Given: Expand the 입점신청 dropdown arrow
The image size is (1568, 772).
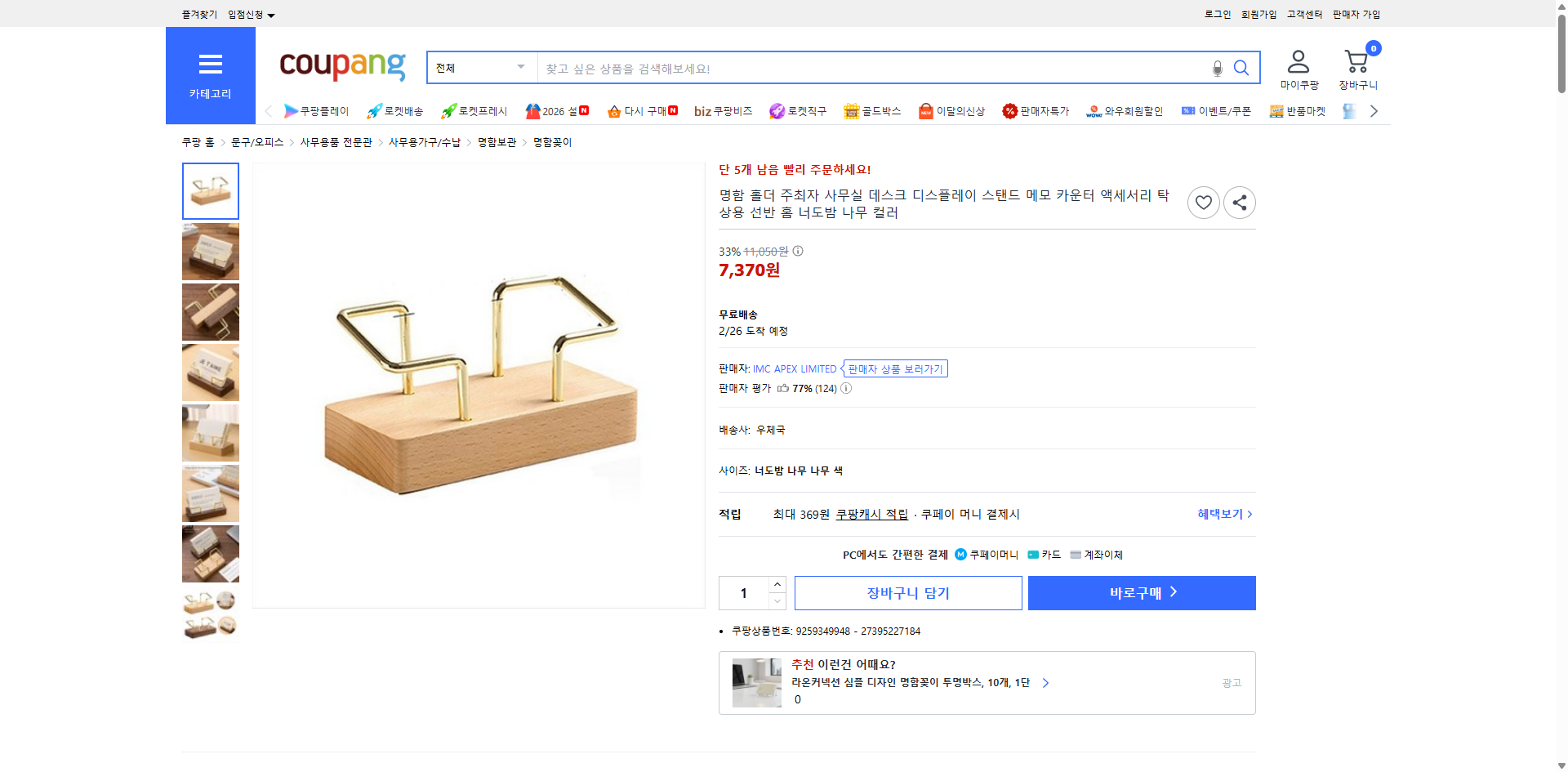Looking at the screenshot, I should [273, 14].
